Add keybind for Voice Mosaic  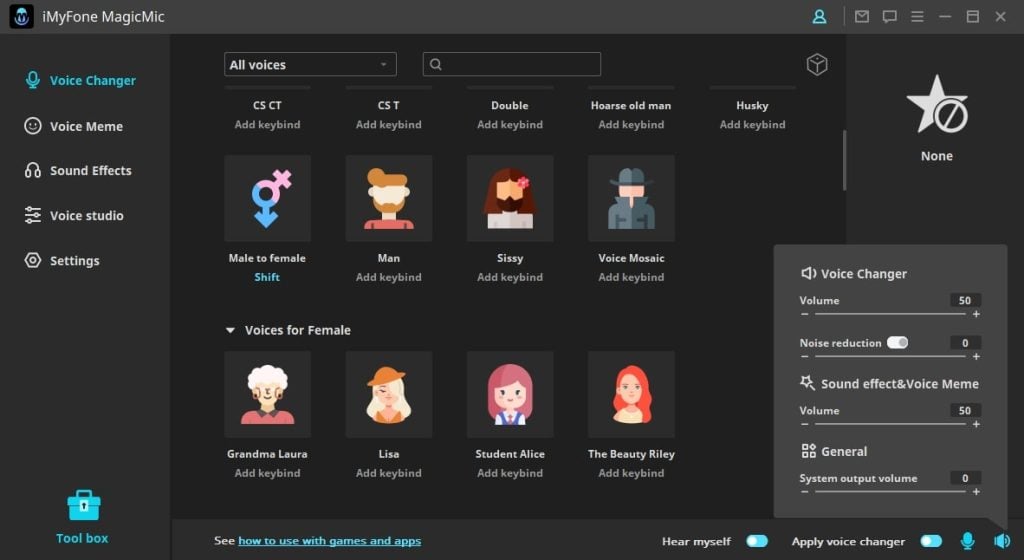[x=631, y=277]
